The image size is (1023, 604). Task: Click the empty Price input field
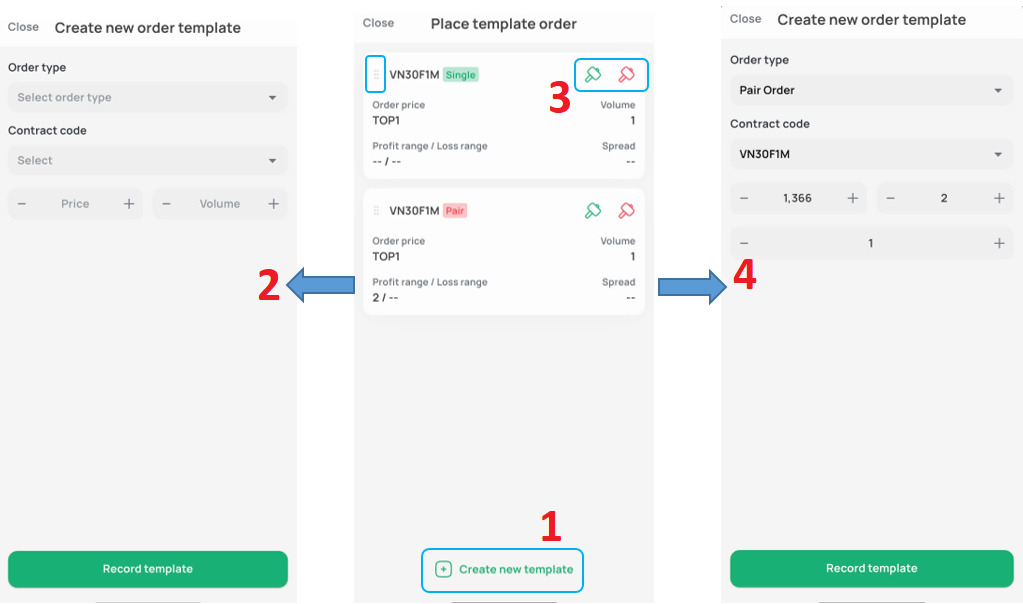click(x=75, y=204)
